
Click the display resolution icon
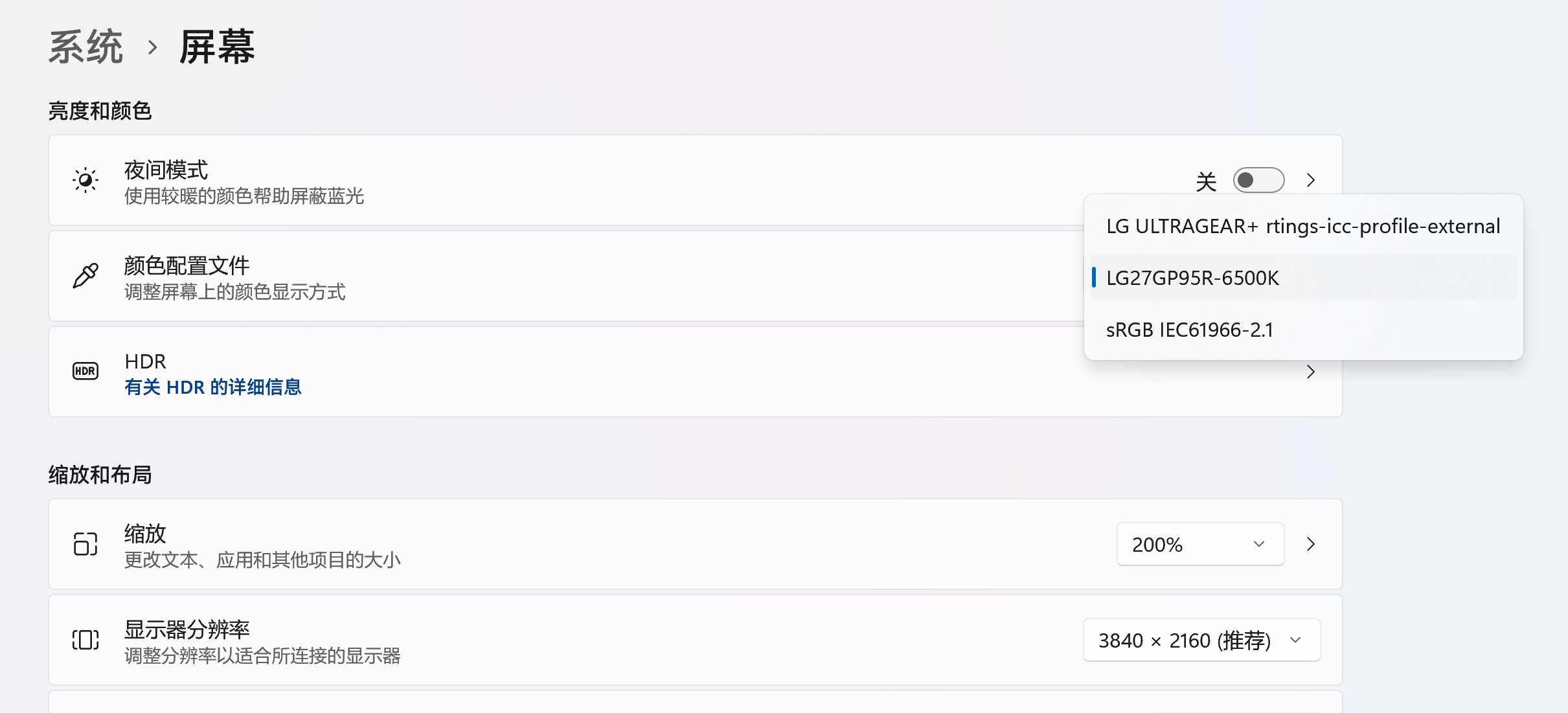pyautogui.click(x=85, y=640)
